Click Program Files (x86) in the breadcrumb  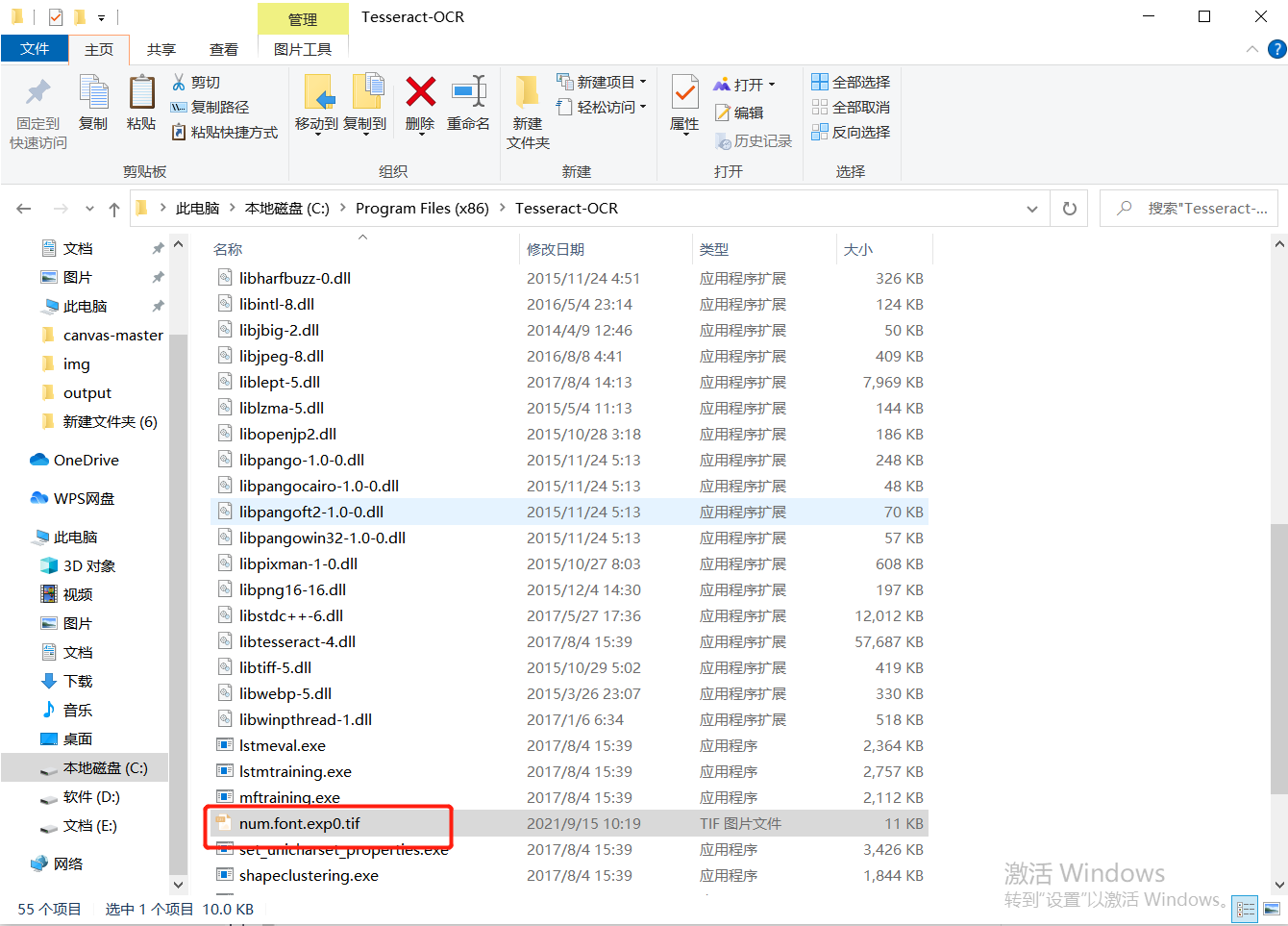click(x=422, y=209)
